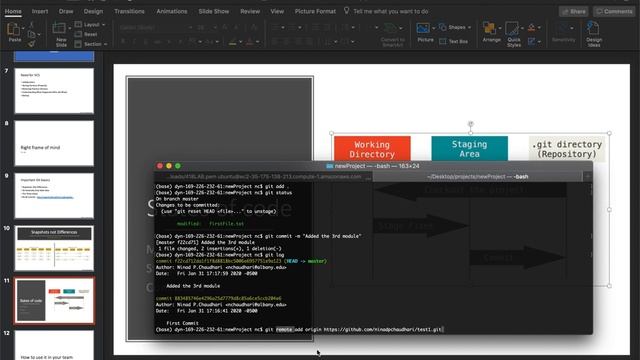Screen dimensions: 640x360
Task: Click the 'Added the 3rd module' commit message line
Action: pos(193,286)
